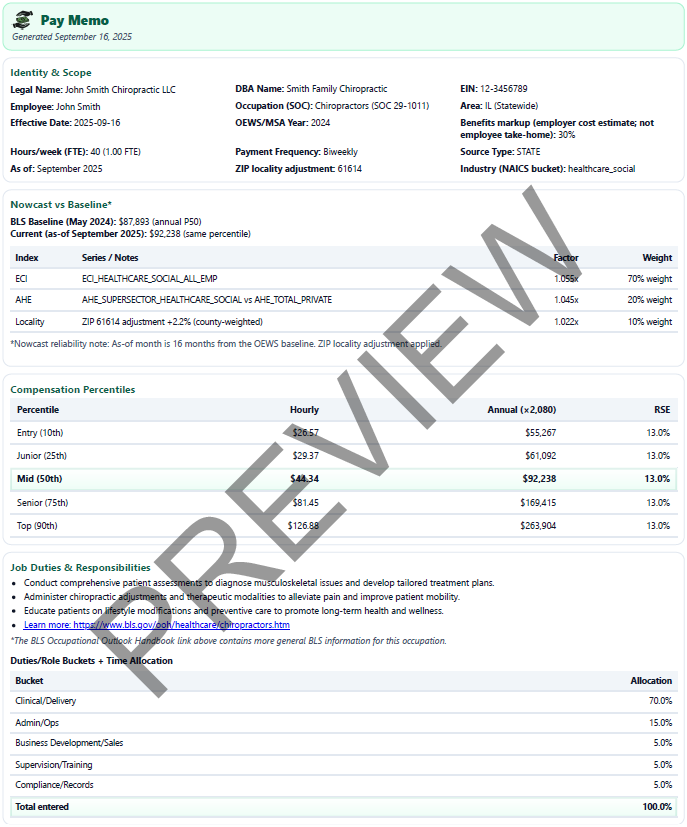Screen dimensions: 687x827
Task: Click the AHE factor 1.045x cell
Action: pyautogui.click(x=566, y=300)
